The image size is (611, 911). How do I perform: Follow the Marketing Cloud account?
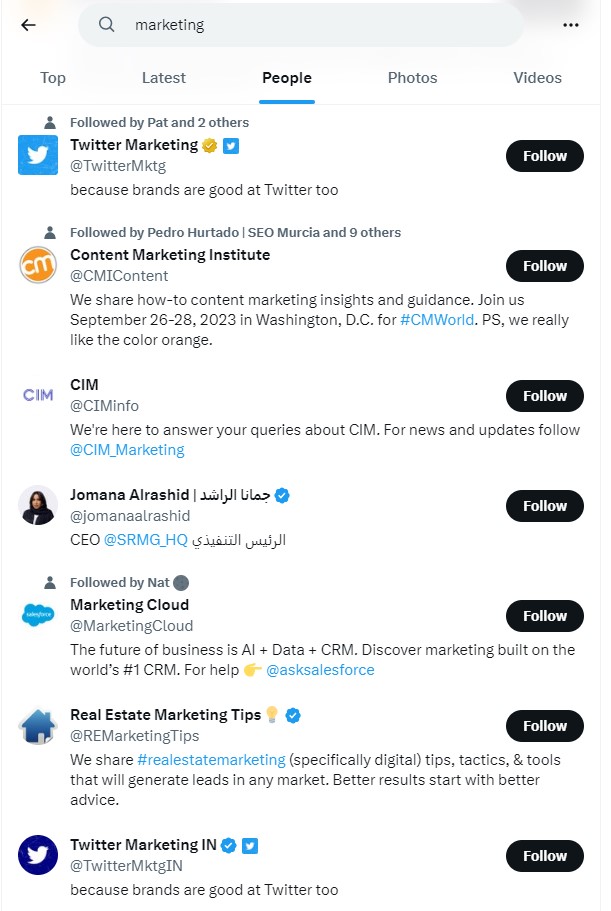pyautogui.click(x=544, y=616)
